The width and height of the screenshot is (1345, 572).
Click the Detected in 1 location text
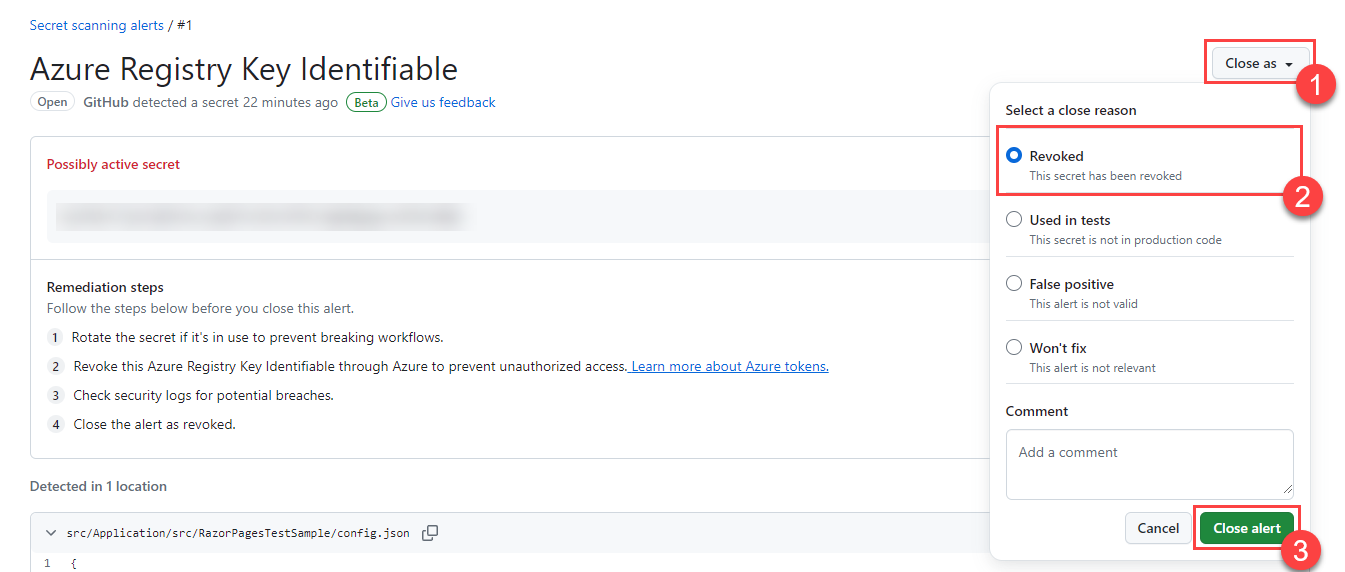pyautogui.click(x=98, y=486)
